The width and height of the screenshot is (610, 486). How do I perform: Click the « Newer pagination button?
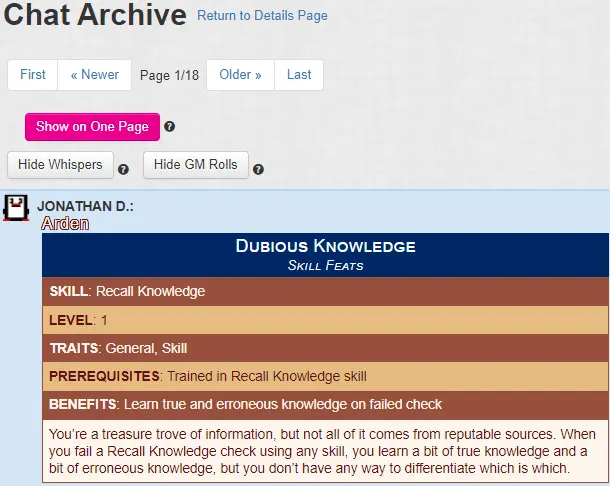[x=95, y=75]
